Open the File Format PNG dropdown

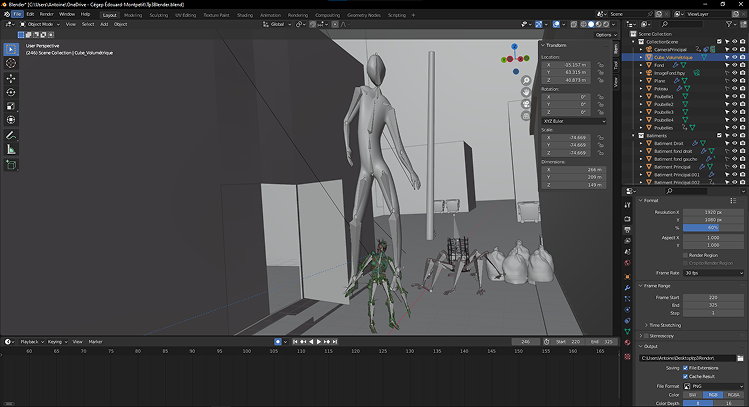click(712, 384)
